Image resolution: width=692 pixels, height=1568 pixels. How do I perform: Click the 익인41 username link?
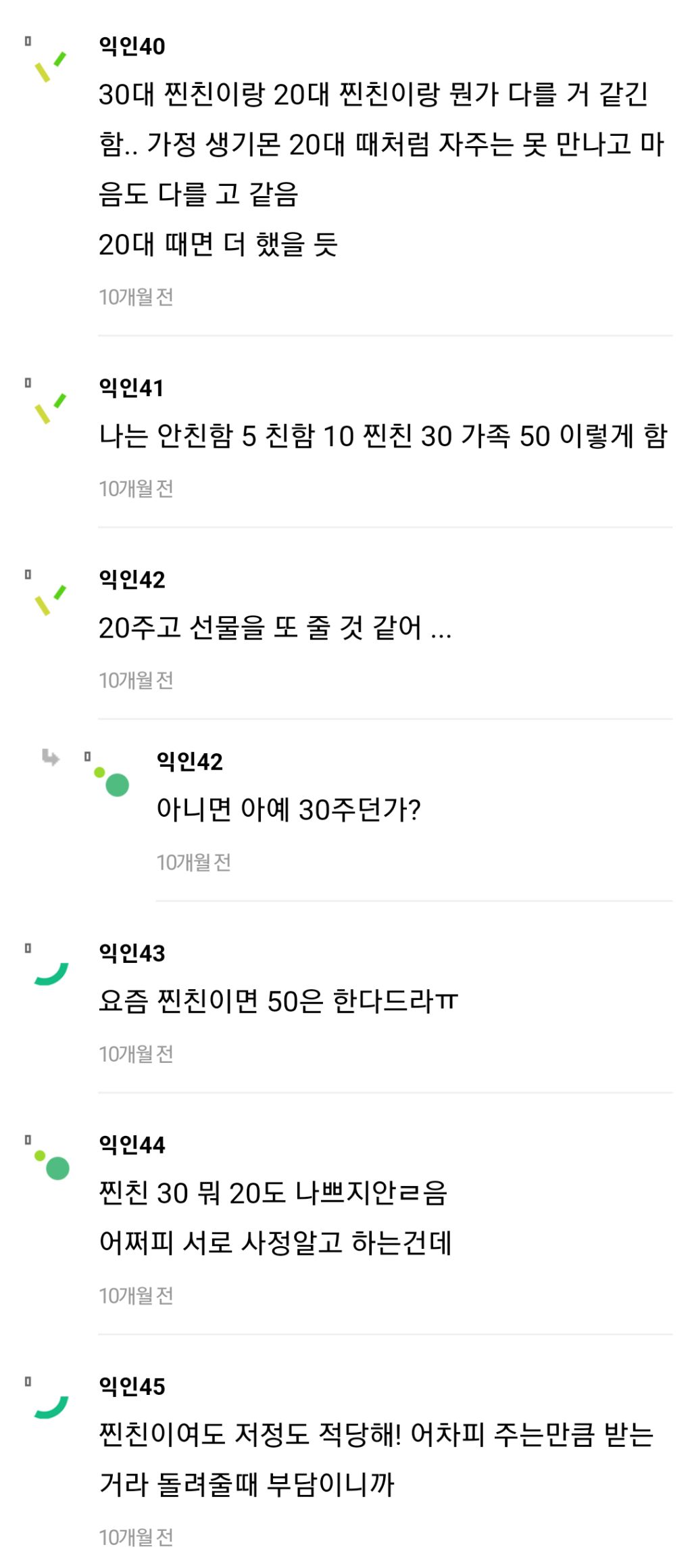click(131, 387)
